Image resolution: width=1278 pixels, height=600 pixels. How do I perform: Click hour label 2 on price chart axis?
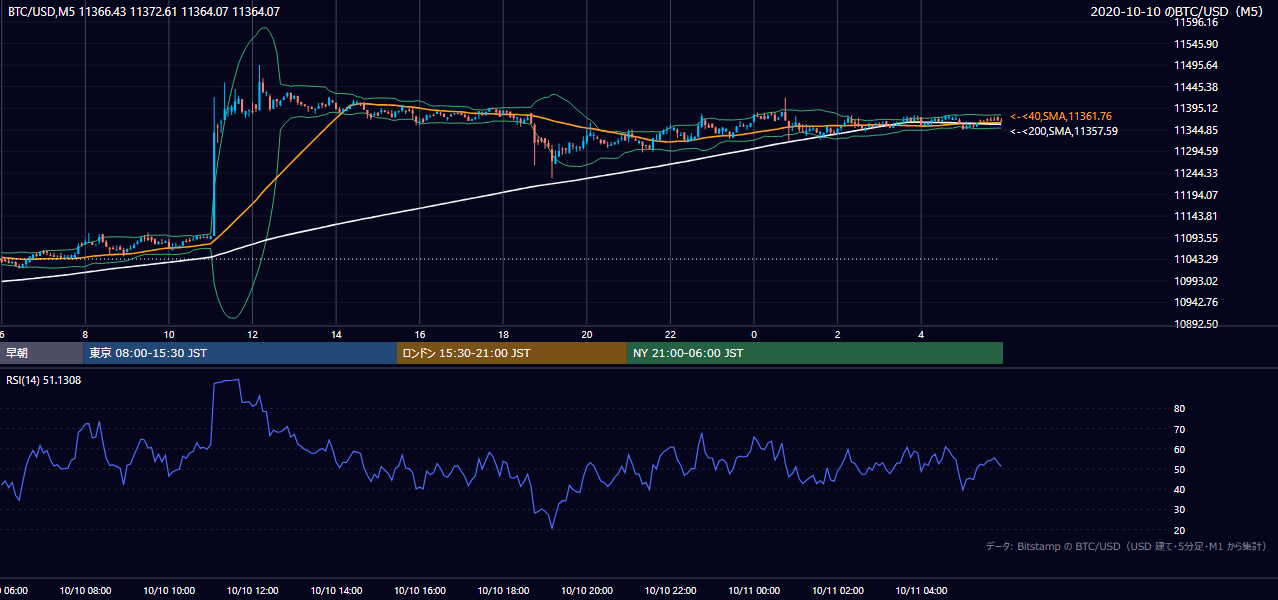pos(837,334)
